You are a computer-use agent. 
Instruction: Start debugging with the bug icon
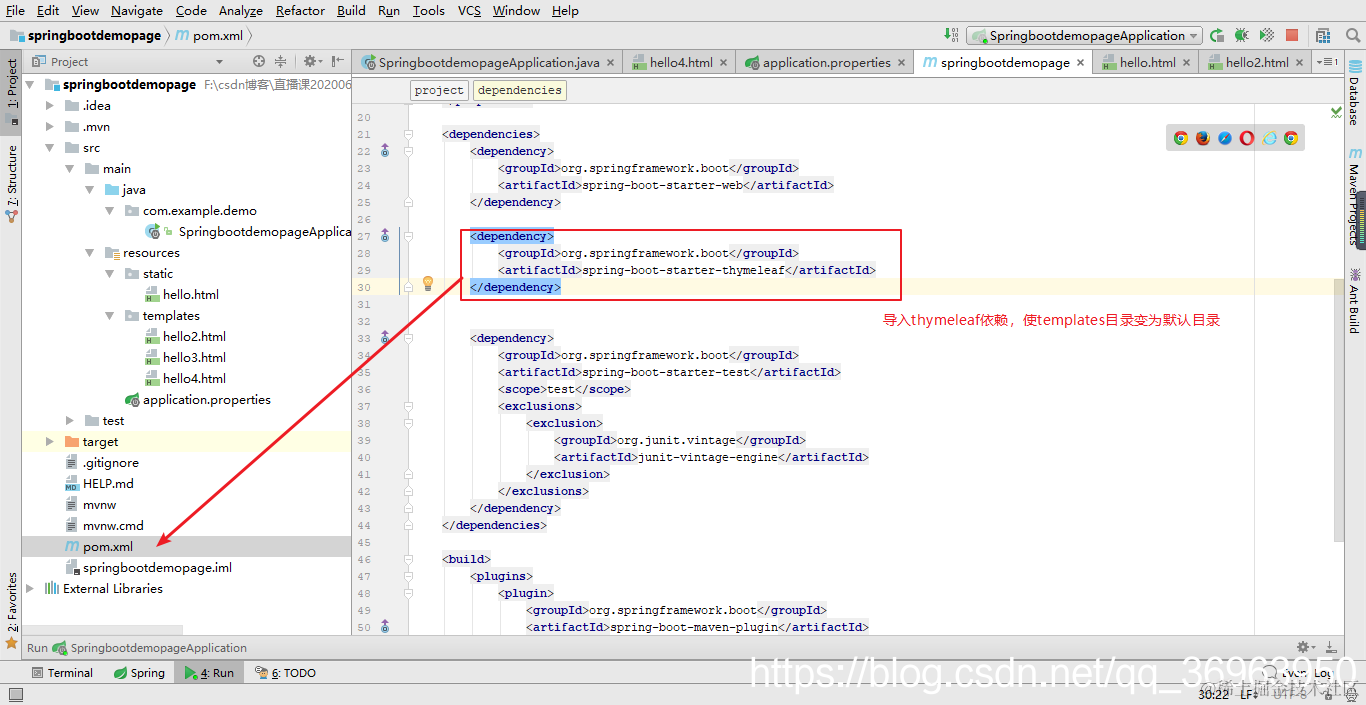1242,35
